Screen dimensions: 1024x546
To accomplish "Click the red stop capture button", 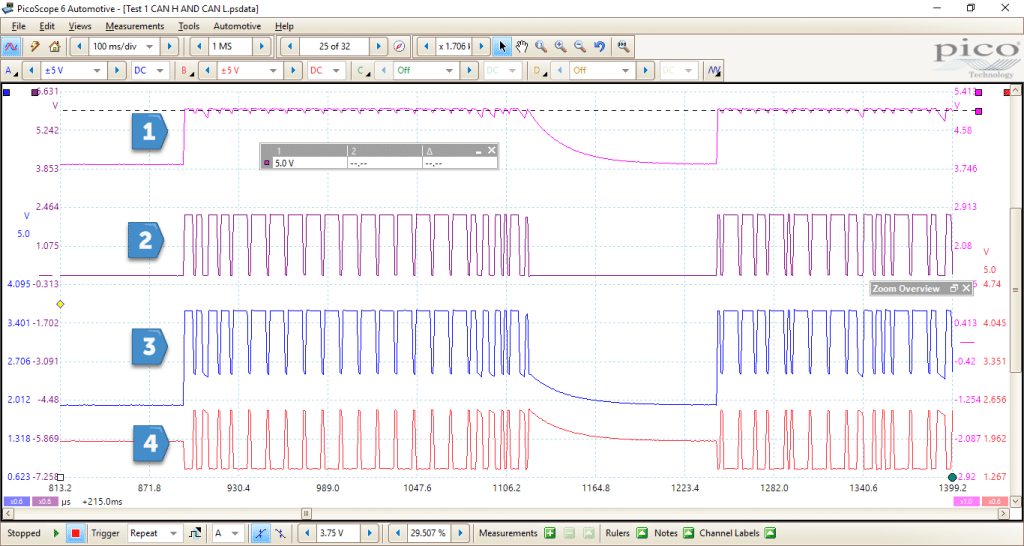I will click(x=75, y=533).
